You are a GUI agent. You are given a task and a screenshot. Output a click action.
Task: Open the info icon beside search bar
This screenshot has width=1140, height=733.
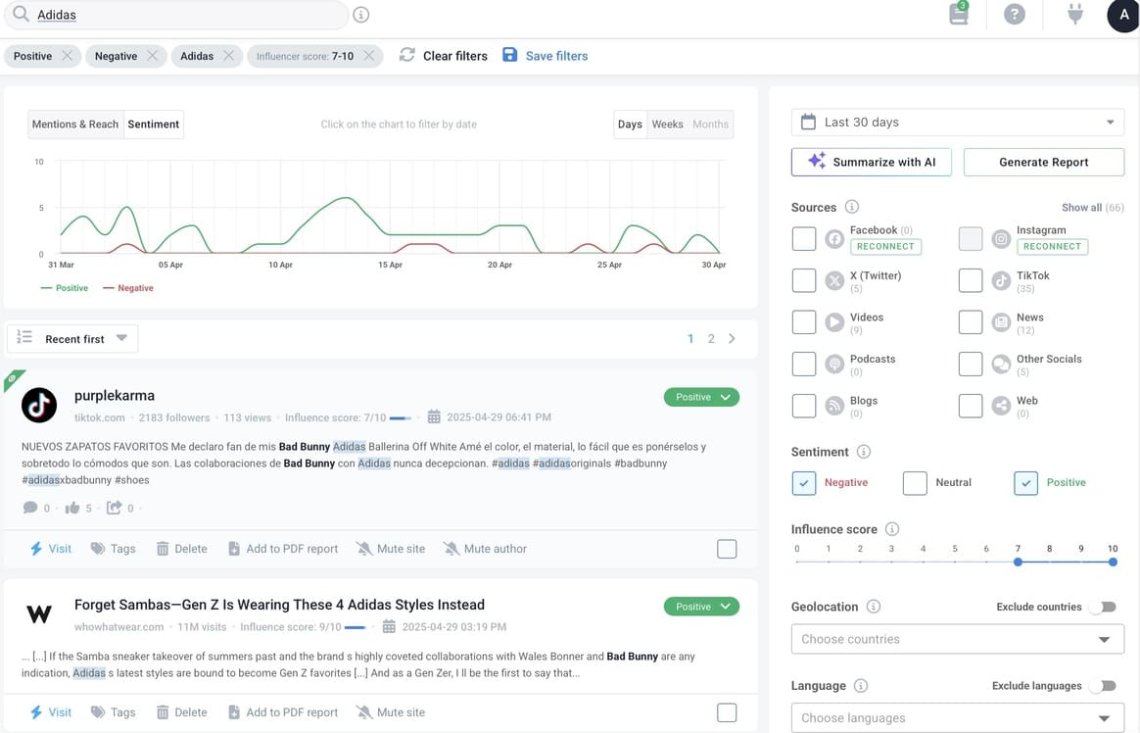pyautogui.click(x=361, y=15)
